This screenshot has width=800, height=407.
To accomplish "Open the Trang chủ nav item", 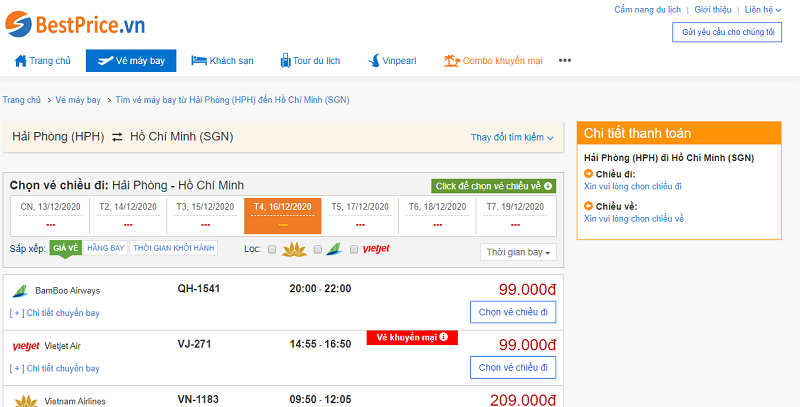I will (43, 61).
